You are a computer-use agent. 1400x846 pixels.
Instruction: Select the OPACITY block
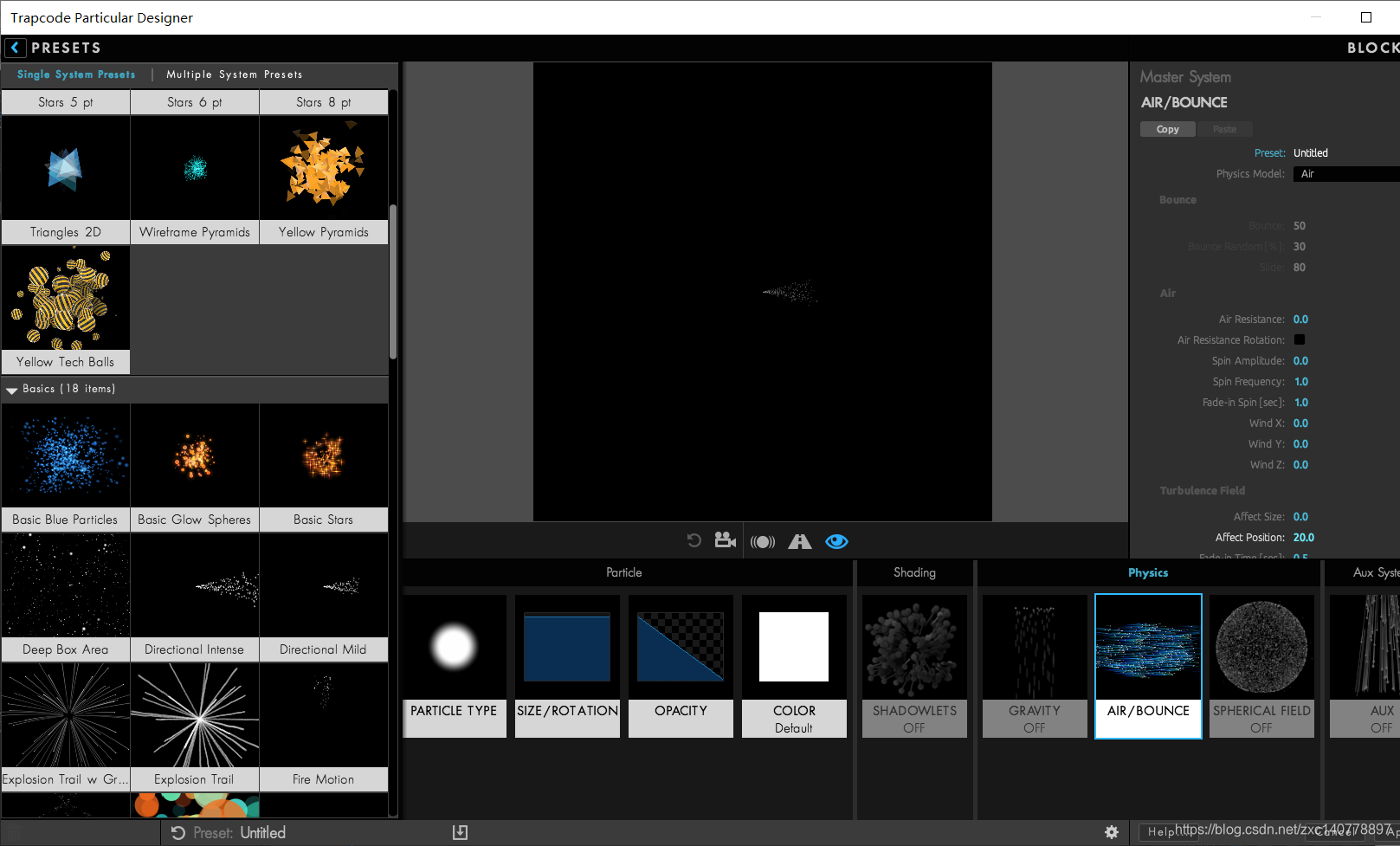681,666
